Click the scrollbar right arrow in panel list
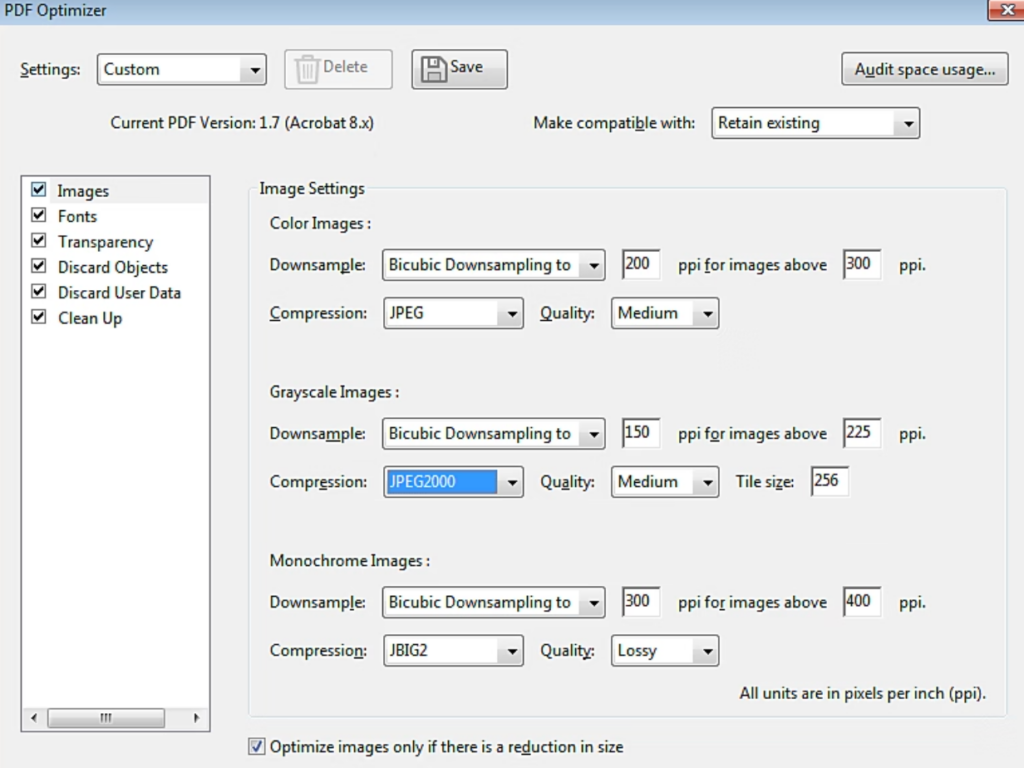This screenshot has height=768, width=1024. pos(196,718)
